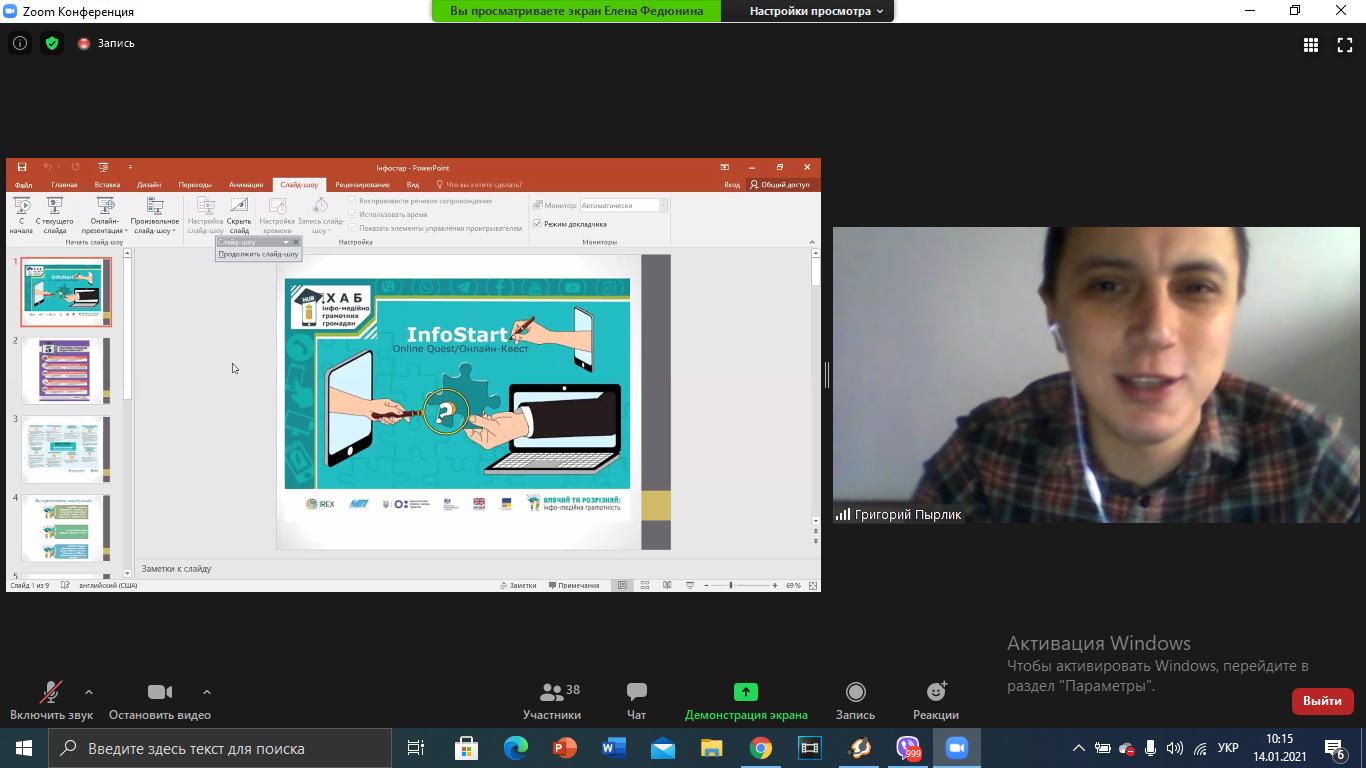Click the PowerPoint zoom slider at bottom
The height and width of the screenshot is (768, 1366).
click(731, 585)
